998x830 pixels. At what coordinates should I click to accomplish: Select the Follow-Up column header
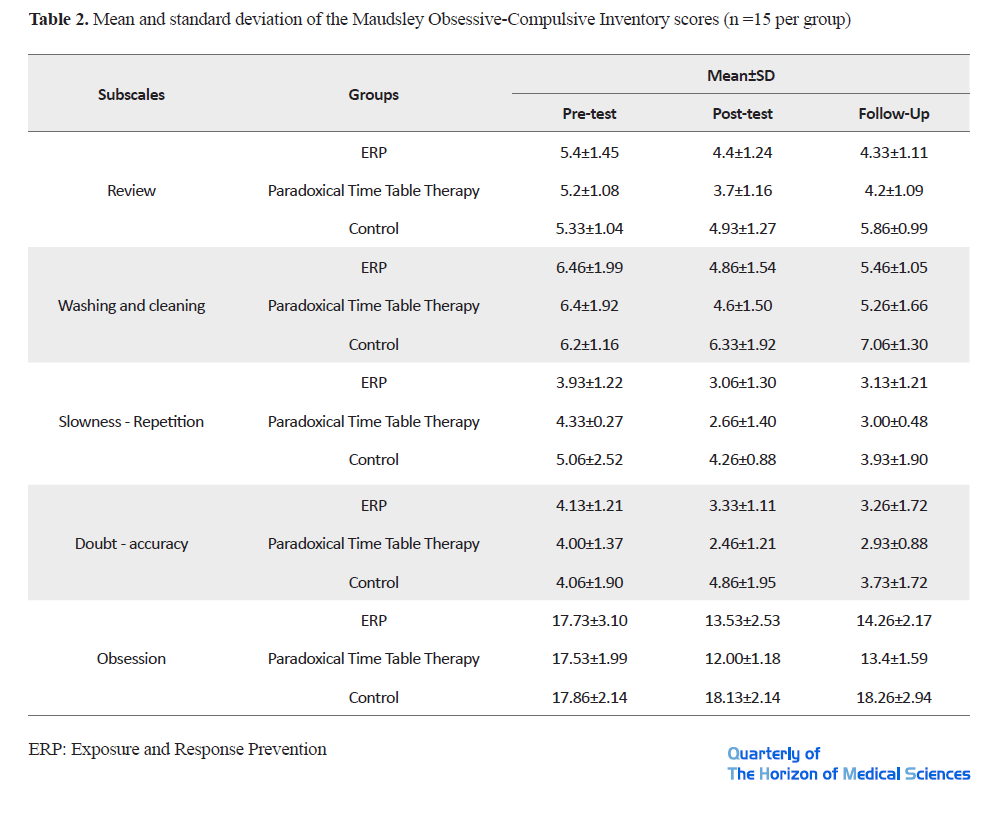(894, 114)
